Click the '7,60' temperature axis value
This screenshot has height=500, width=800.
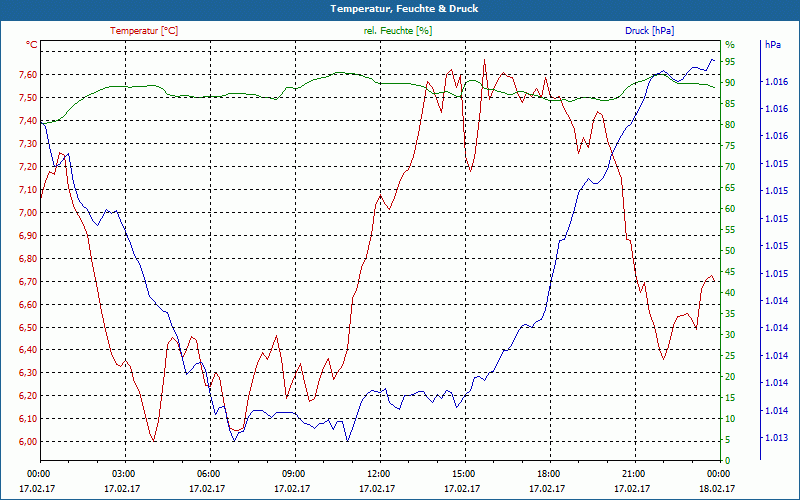tap(28, 75)
